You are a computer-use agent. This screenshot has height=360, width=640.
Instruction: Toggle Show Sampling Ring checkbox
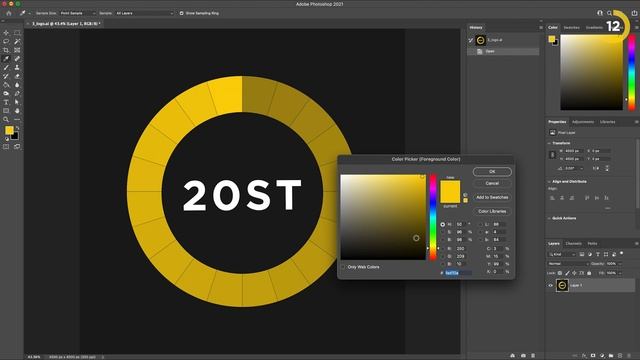coord(181,13)
